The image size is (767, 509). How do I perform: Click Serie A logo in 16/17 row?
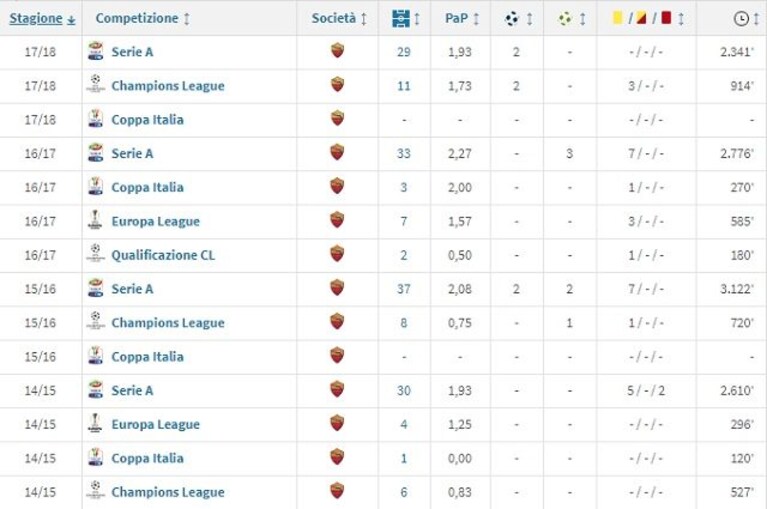95,153
